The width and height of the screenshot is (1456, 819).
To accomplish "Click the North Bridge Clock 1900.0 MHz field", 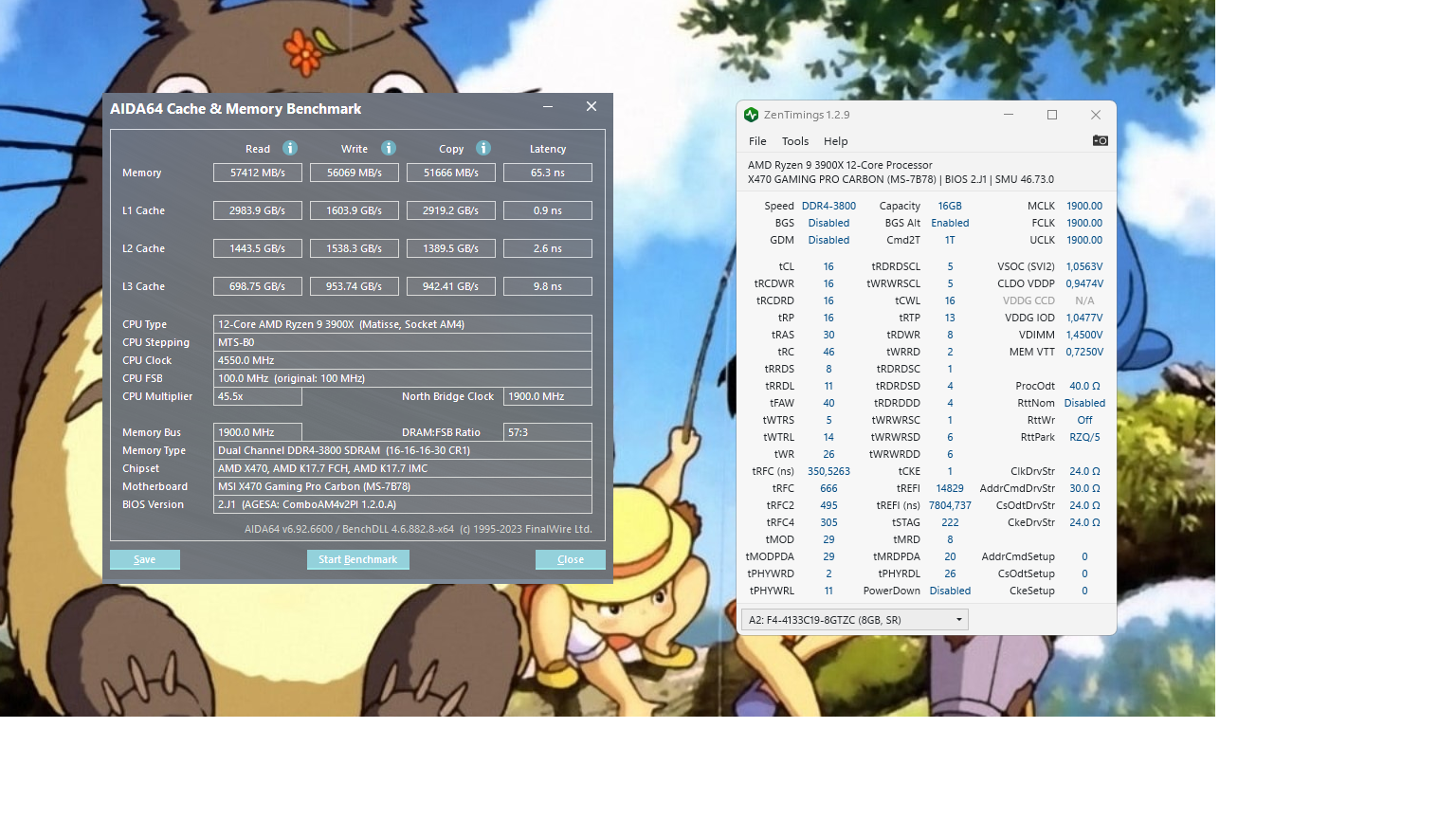I will click(548, 396).
